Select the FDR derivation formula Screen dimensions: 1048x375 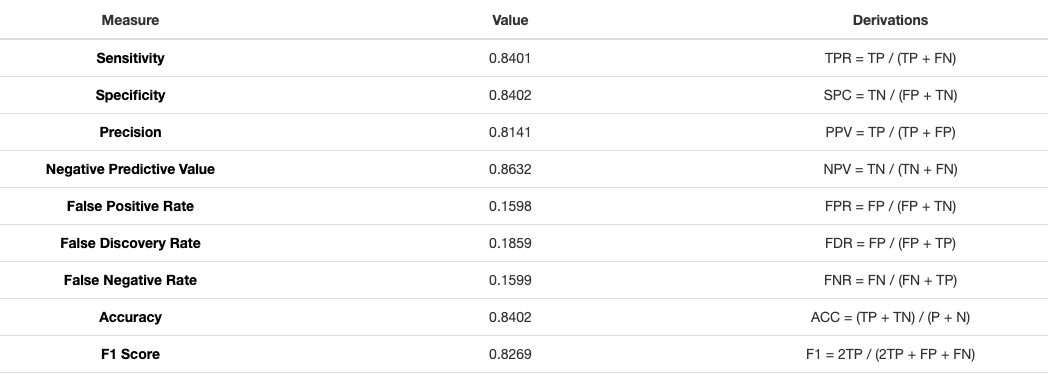coord(890,243)
